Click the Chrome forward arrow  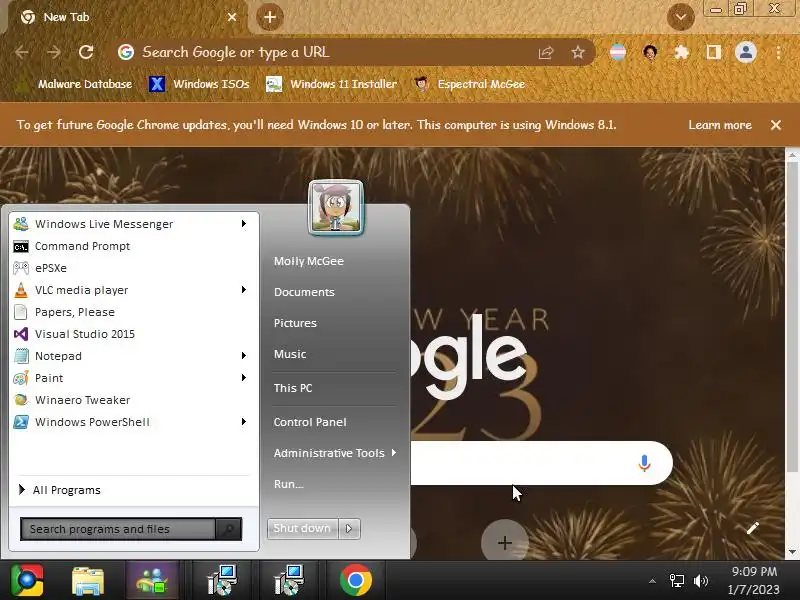[54, 52]
